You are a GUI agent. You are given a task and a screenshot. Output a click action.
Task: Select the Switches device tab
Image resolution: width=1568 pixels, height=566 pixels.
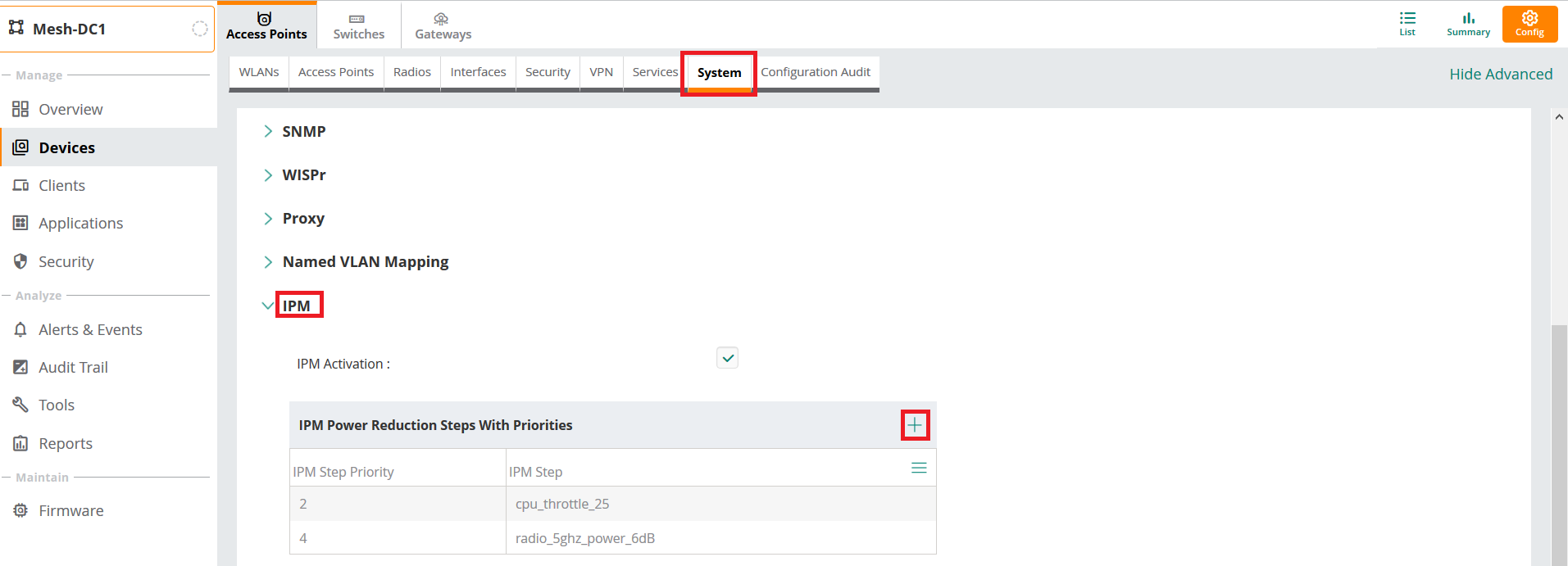click(x=358, y=25)
